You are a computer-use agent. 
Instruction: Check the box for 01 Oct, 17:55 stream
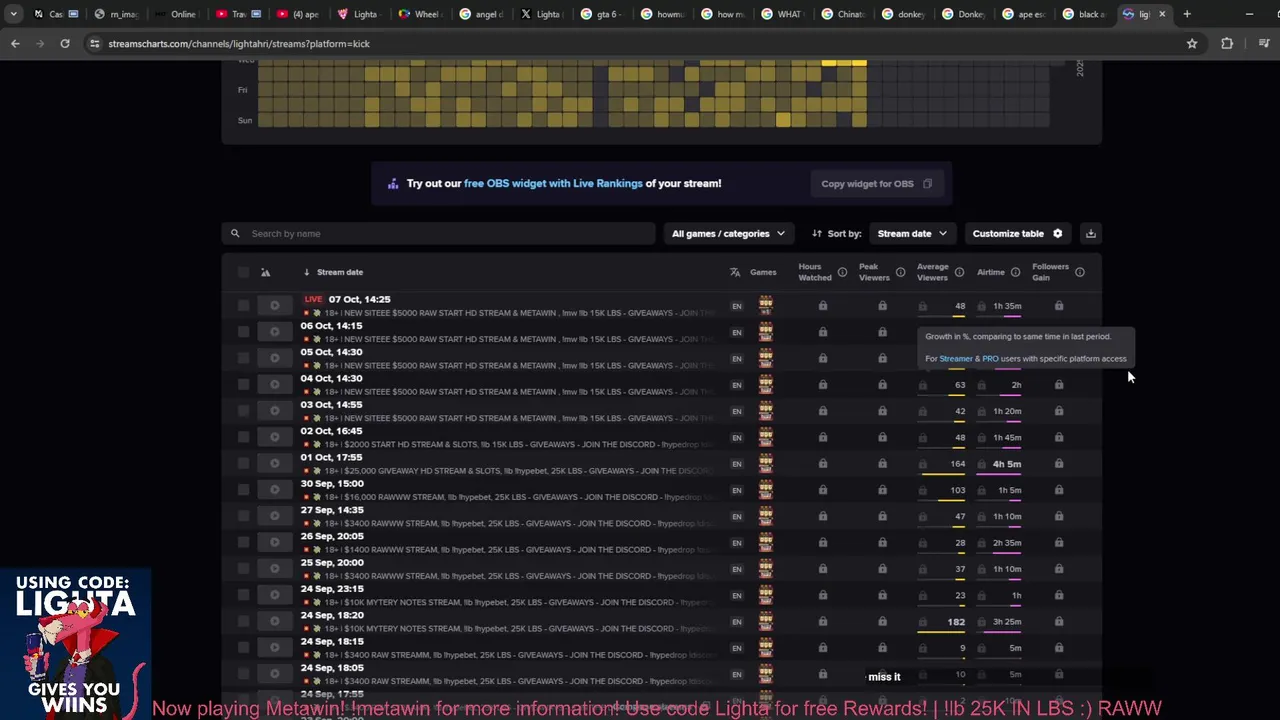[x=243, y=463]
